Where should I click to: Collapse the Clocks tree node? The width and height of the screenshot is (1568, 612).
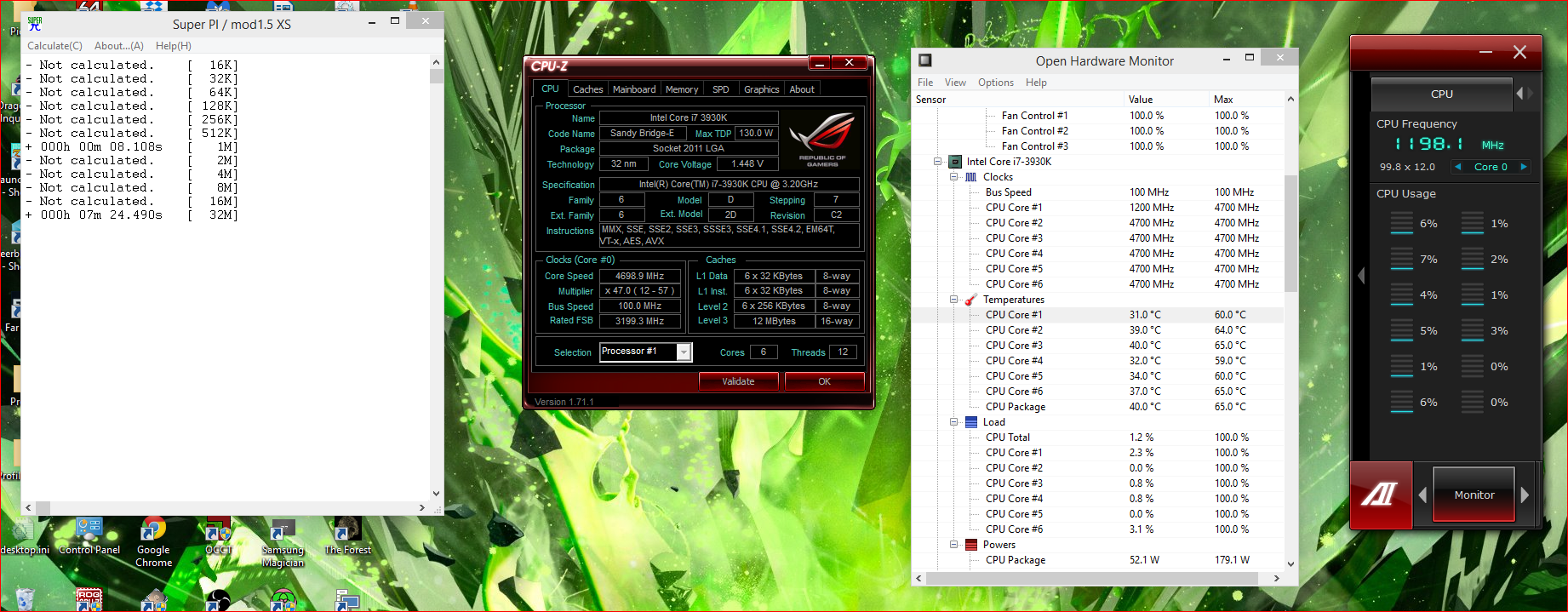[954, 177]
